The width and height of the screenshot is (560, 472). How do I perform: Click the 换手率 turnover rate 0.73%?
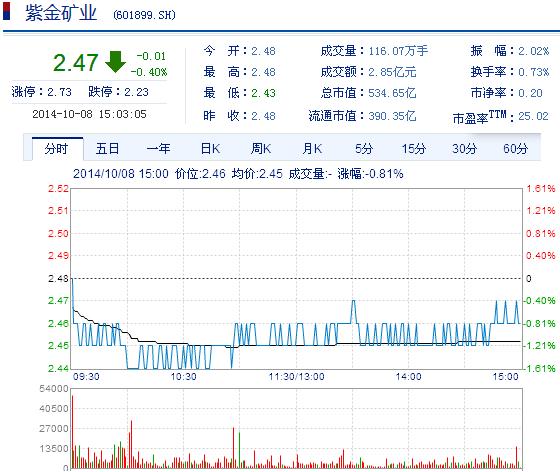534,72
